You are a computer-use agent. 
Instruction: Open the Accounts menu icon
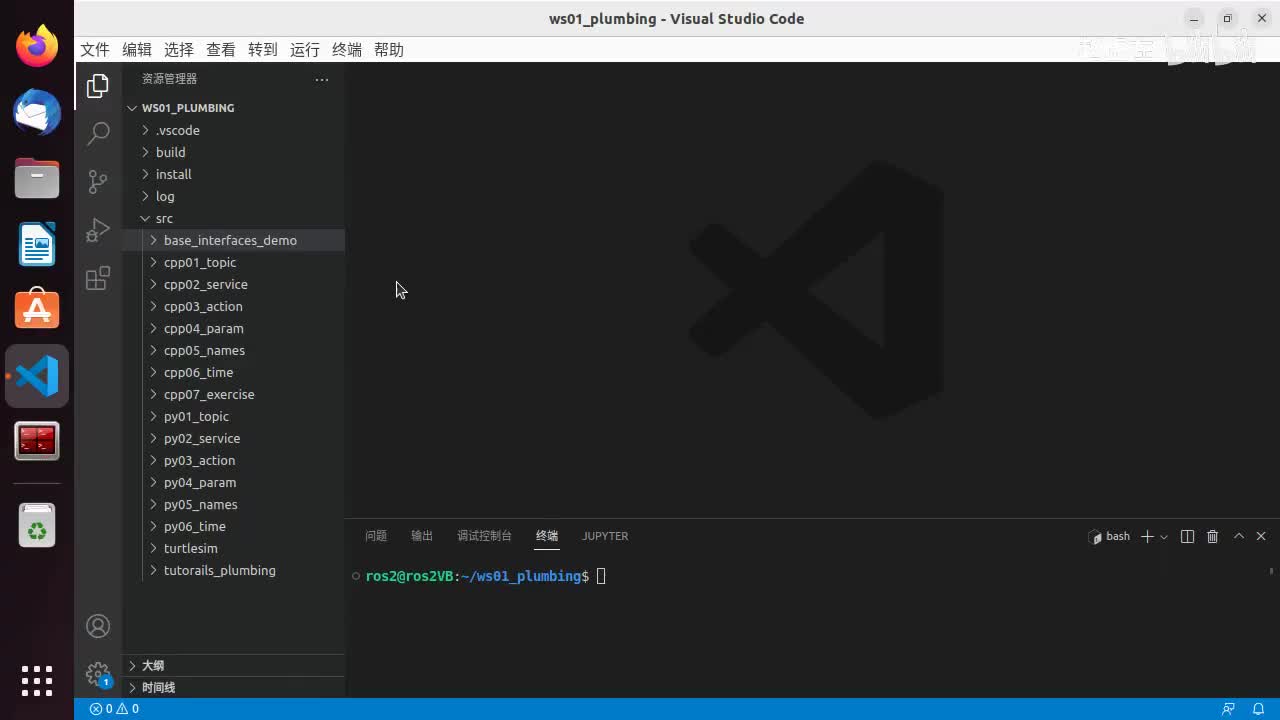(x=98, y=626)
